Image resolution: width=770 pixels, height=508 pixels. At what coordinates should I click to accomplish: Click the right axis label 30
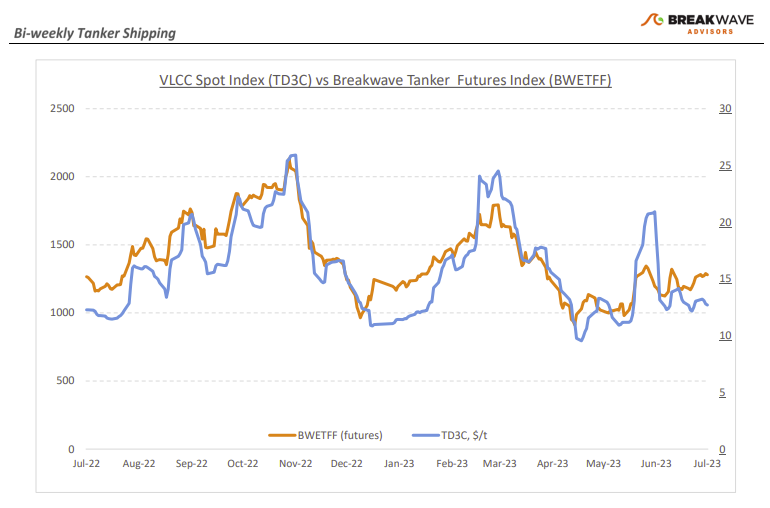(725, 108)
